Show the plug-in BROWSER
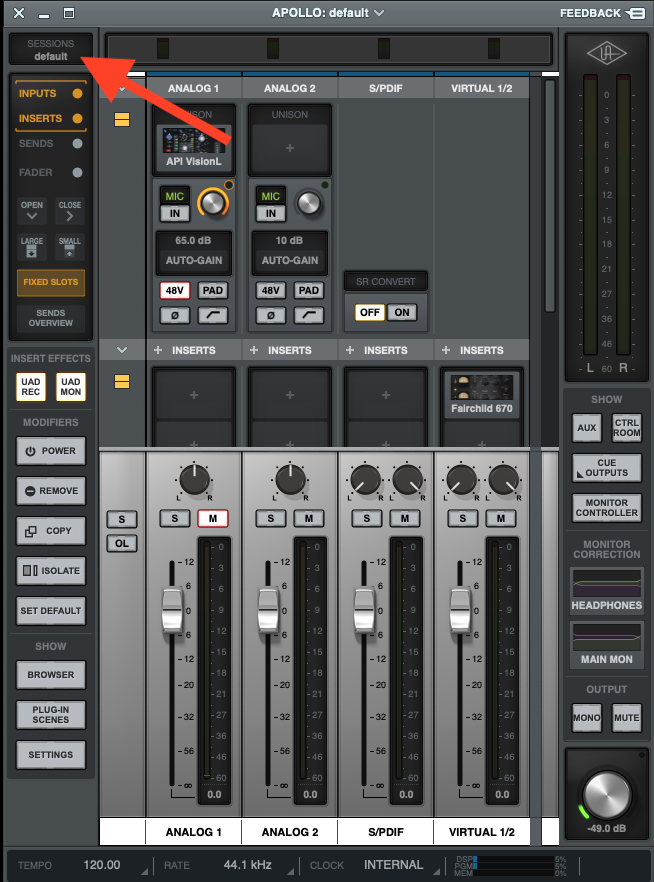This screenshot has width=654, height=882. pyautogui.click(x=51, y=675)
